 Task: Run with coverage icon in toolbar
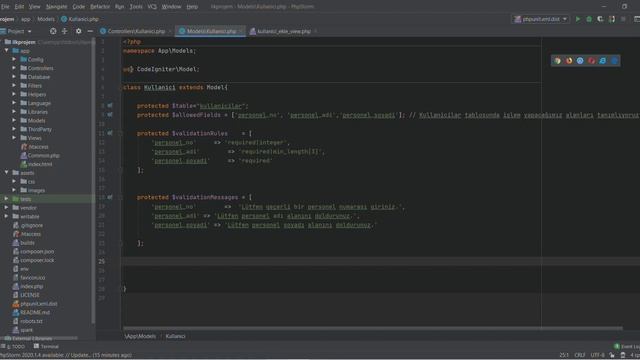(x=600, y=19)
